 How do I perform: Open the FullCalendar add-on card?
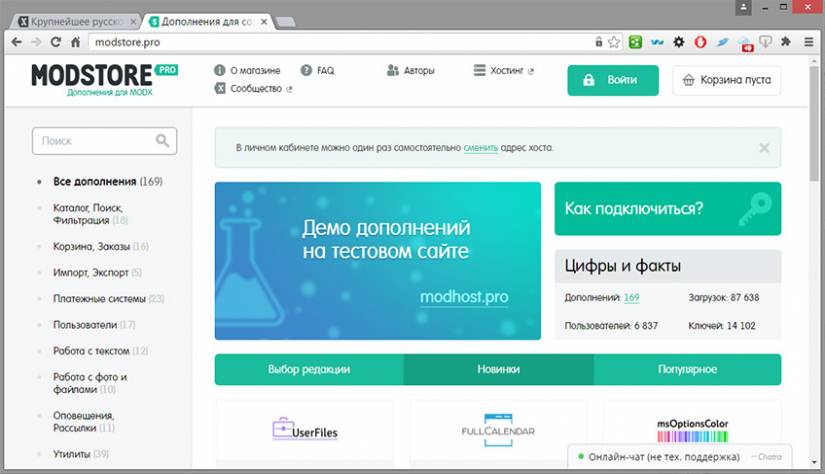point(498,431)
